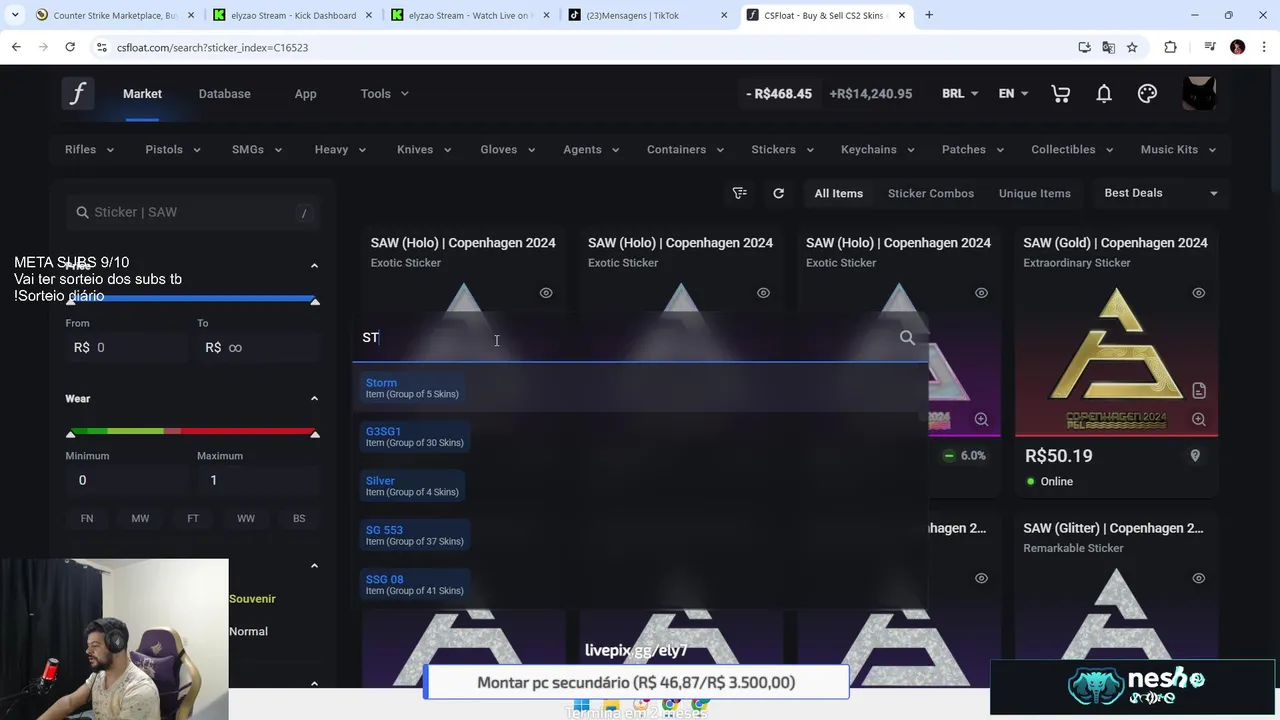
Task: Refresh the listings with the reload icon
Action: tap(778, 193)
